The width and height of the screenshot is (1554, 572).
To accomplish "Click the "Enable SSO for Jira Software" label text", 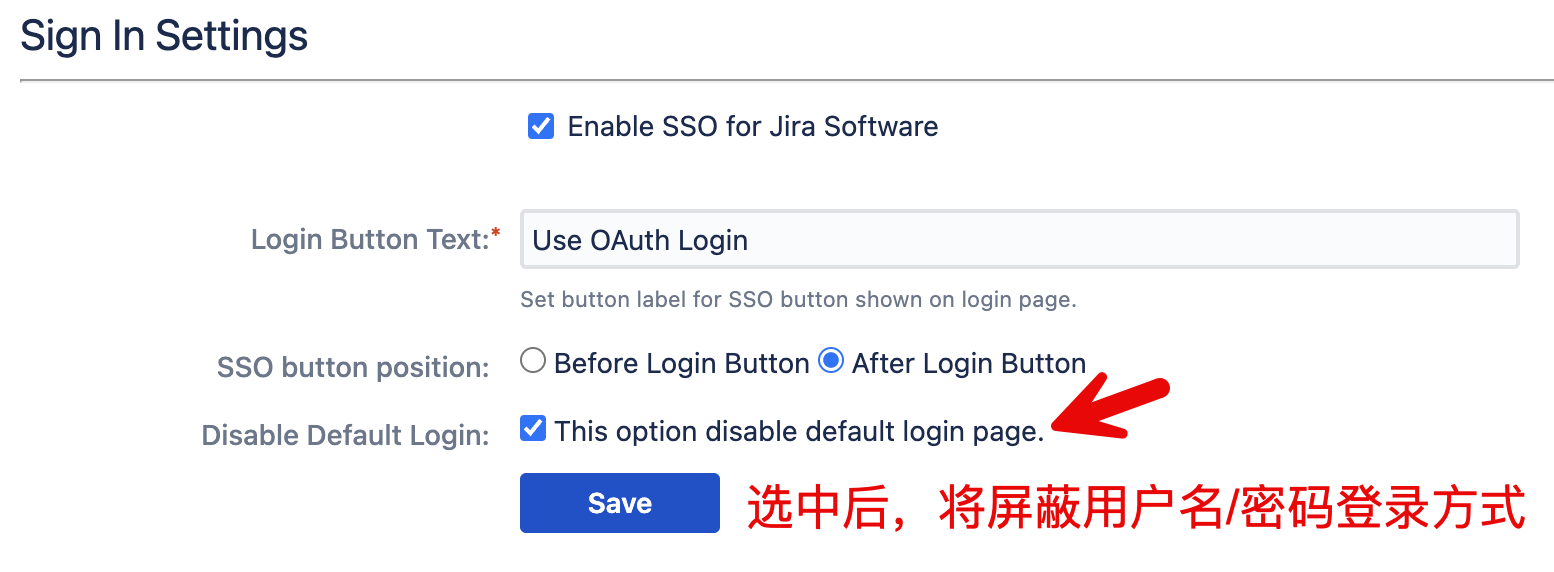I will (752, 127).
